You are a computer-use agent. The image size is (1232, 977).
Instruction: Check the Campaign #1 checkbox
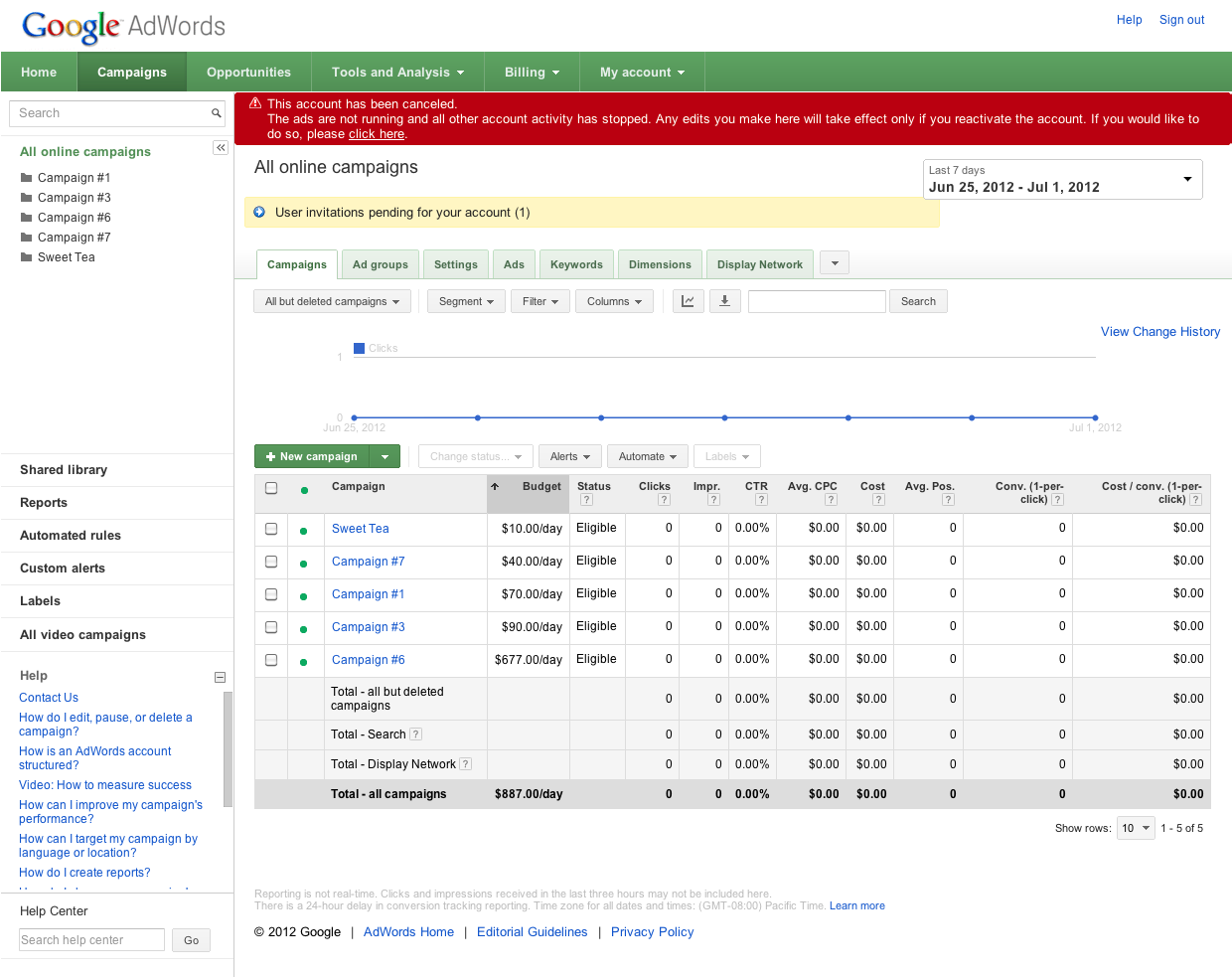coord(271,594)
